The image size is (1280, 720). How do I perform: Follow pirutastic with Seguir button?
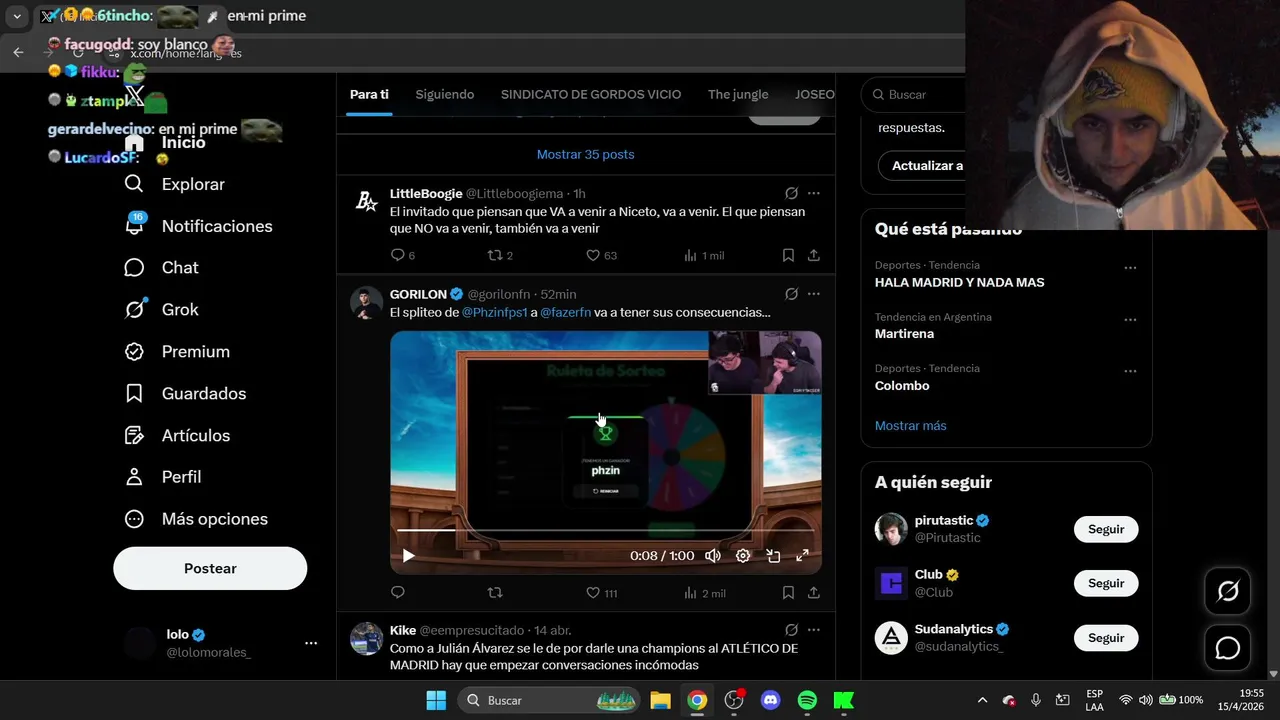point(1106,529)
